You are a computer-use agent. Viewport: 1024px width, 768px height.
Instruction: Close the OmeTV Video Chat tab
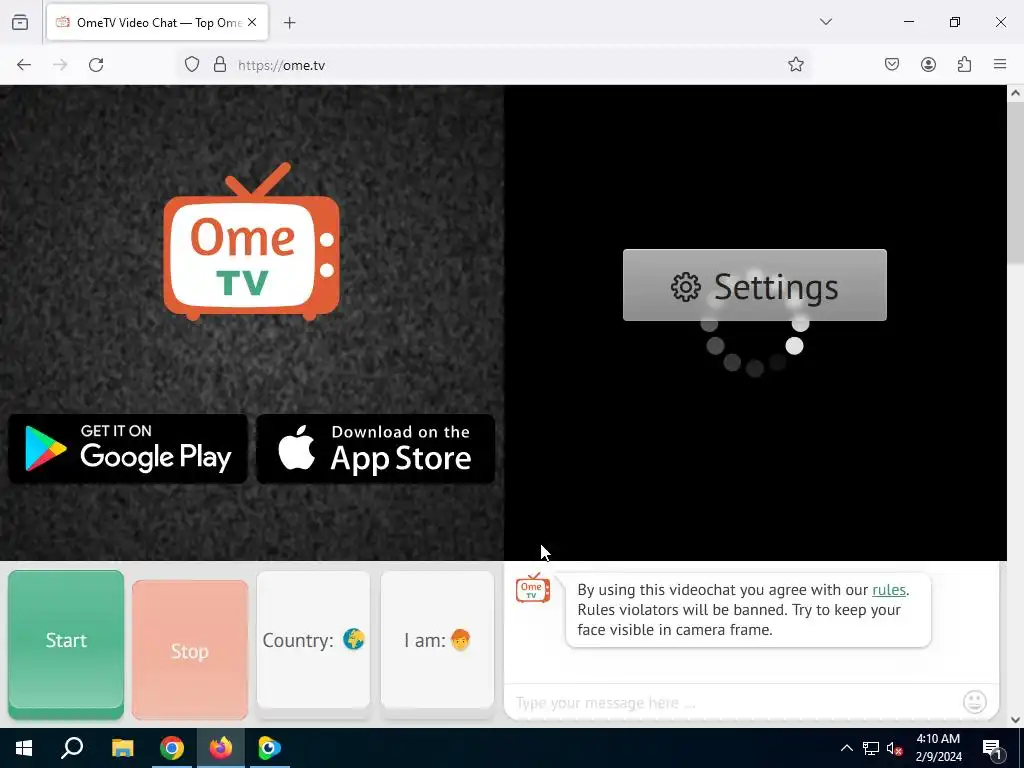[252, 23]
